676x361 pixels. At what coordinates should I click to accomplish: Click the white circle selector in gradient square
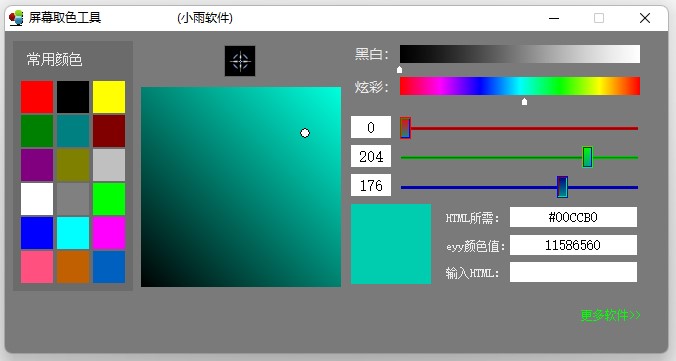tap(305, 133)
